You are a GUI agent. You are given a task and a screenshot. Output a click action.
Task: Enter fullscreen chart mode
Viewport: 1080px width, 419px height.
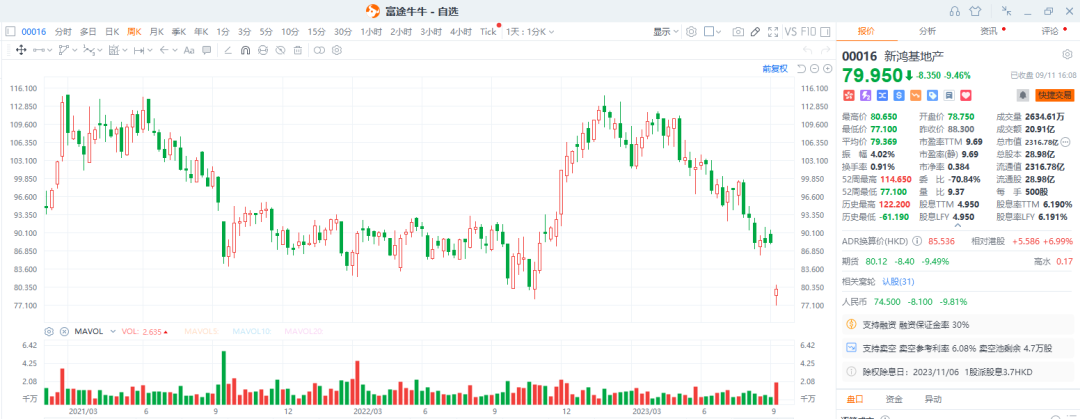[772, 31]
